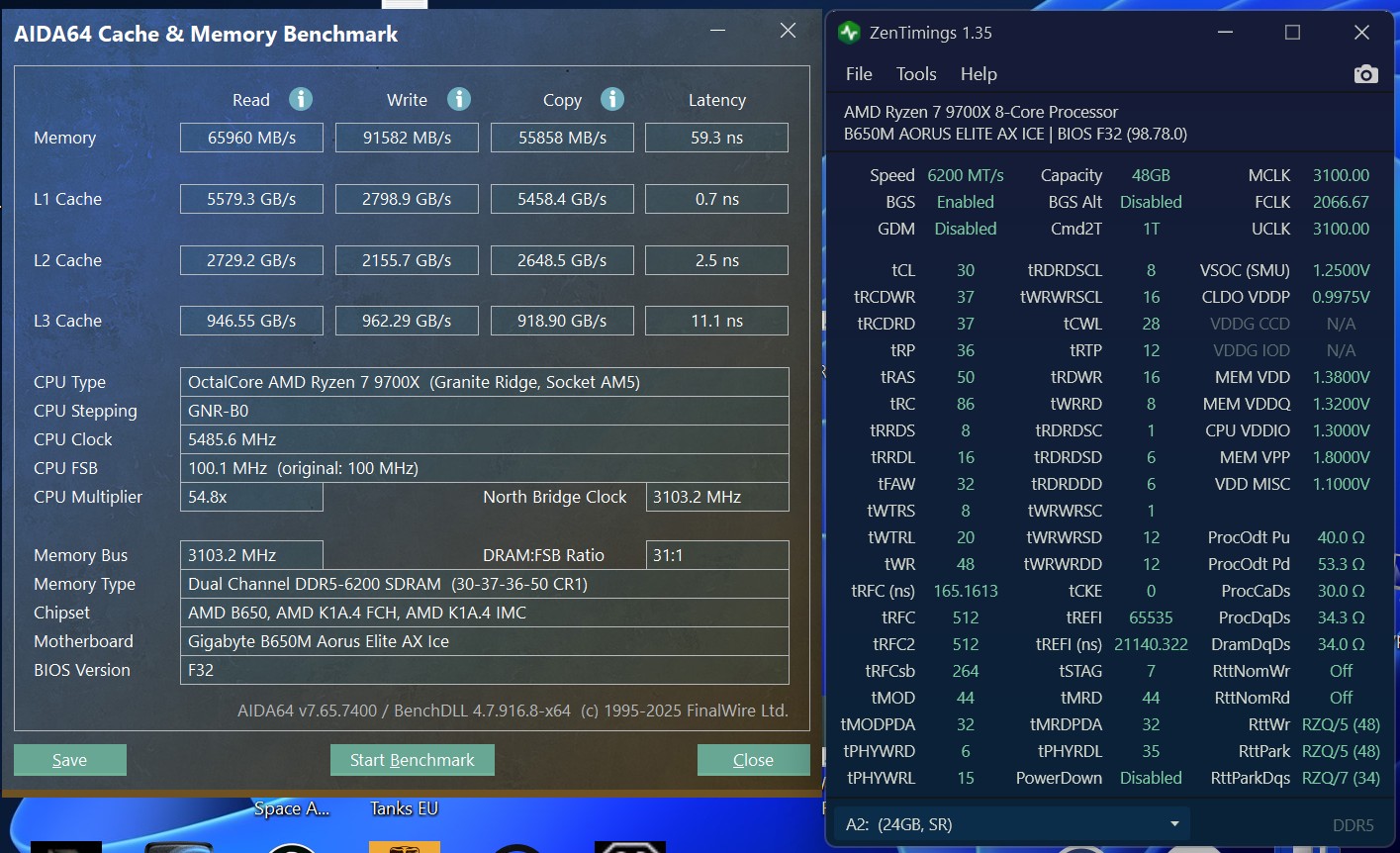
Task: Click the L1 Cache latency 0.7 ns
Action: [716, 199]
